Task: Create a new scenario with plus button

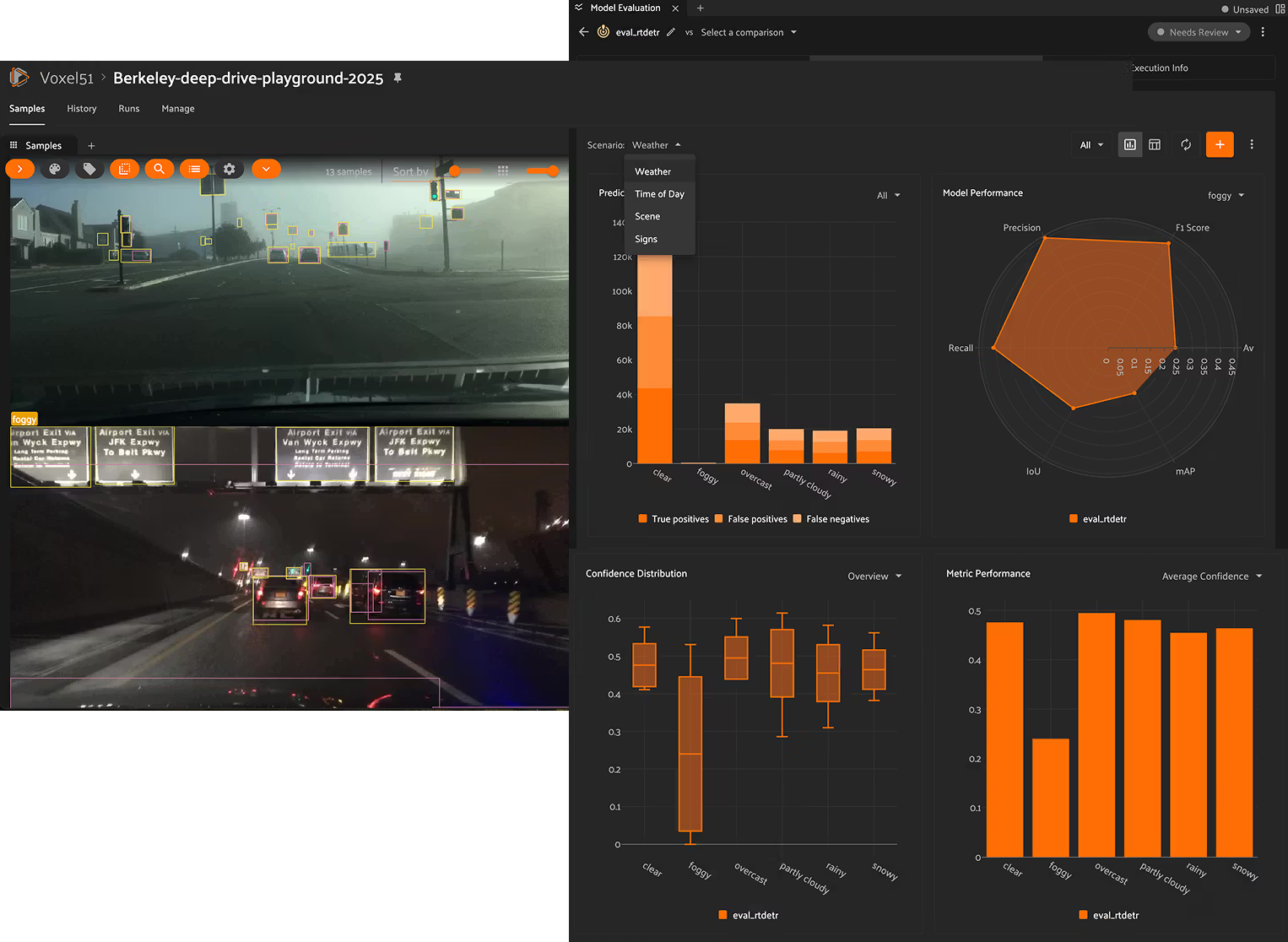Action: [1220, 144]
